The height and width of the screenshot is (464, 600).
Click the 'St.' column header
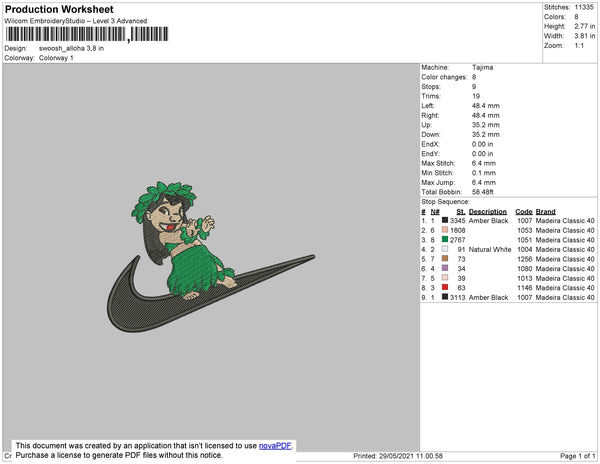[461, 212]
